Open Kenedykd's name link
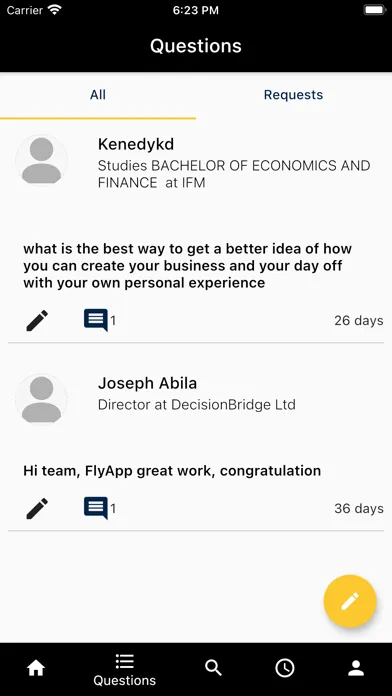Viewport: 392px width, 696px height. [136, 144]
